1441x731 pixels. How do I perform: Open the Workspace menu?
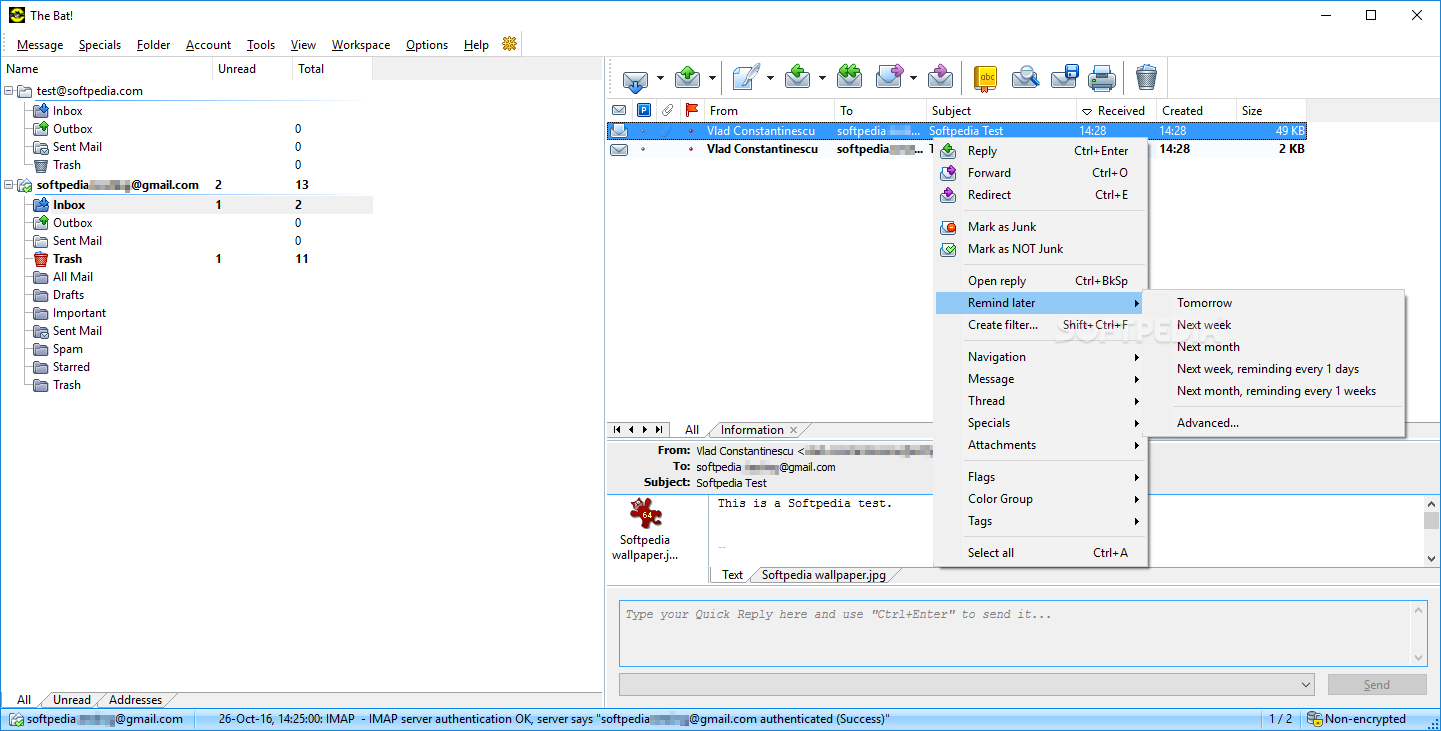[360, 44]
